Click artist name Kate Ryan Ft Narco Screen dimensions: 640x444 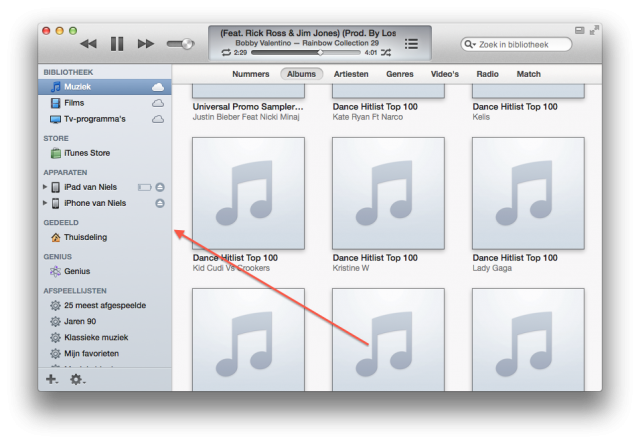367,117
